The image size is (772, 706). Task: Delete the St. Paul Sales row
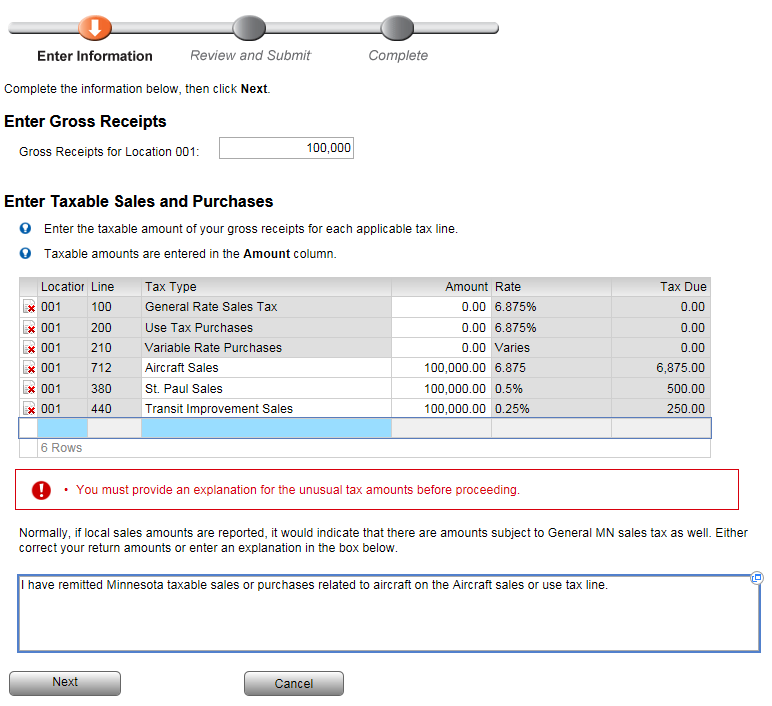pyautogui.click(x=29, y=389)
